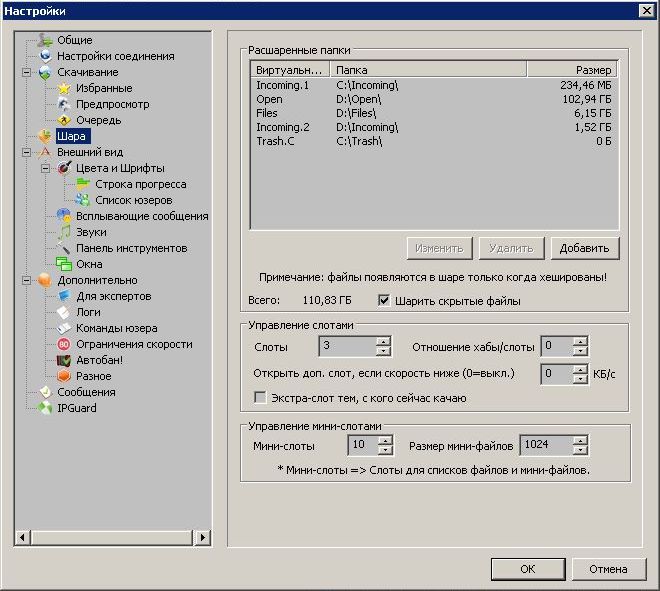This screenshot has height=591, width=660.
Task: Decrease the Слоты spinner value
Action: pos(383,351)
